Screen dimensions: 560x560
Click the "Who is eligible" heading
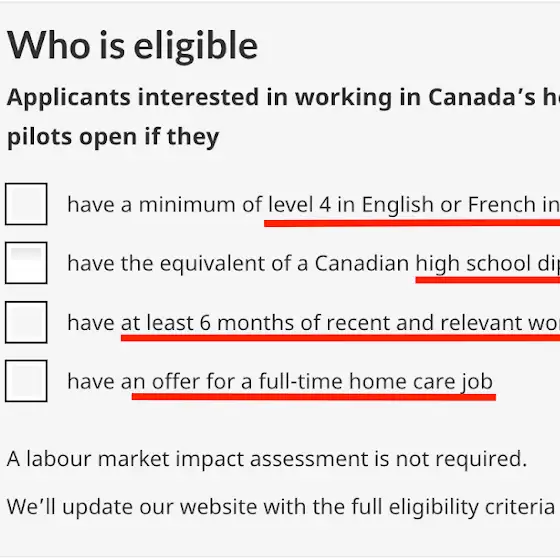[132, 46]
